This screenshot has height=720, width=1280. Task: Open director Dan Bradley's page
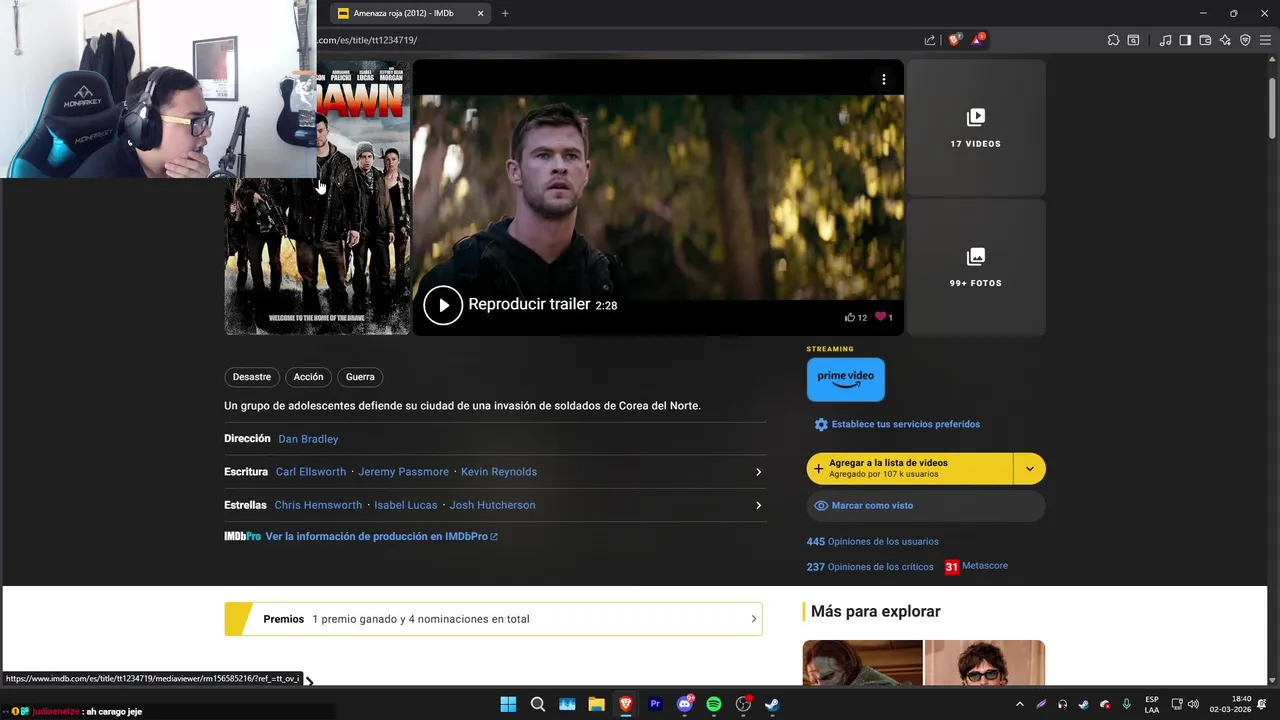coord(308,439)
